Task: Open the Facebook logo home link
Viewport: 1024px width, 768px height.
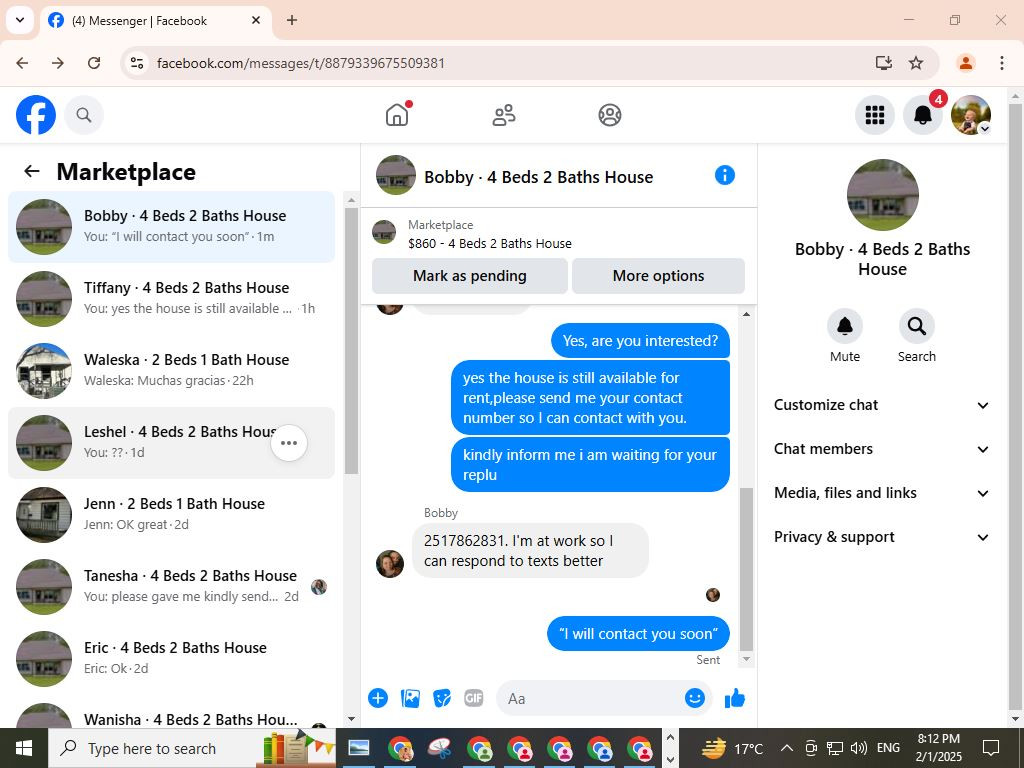Action: 36,115
